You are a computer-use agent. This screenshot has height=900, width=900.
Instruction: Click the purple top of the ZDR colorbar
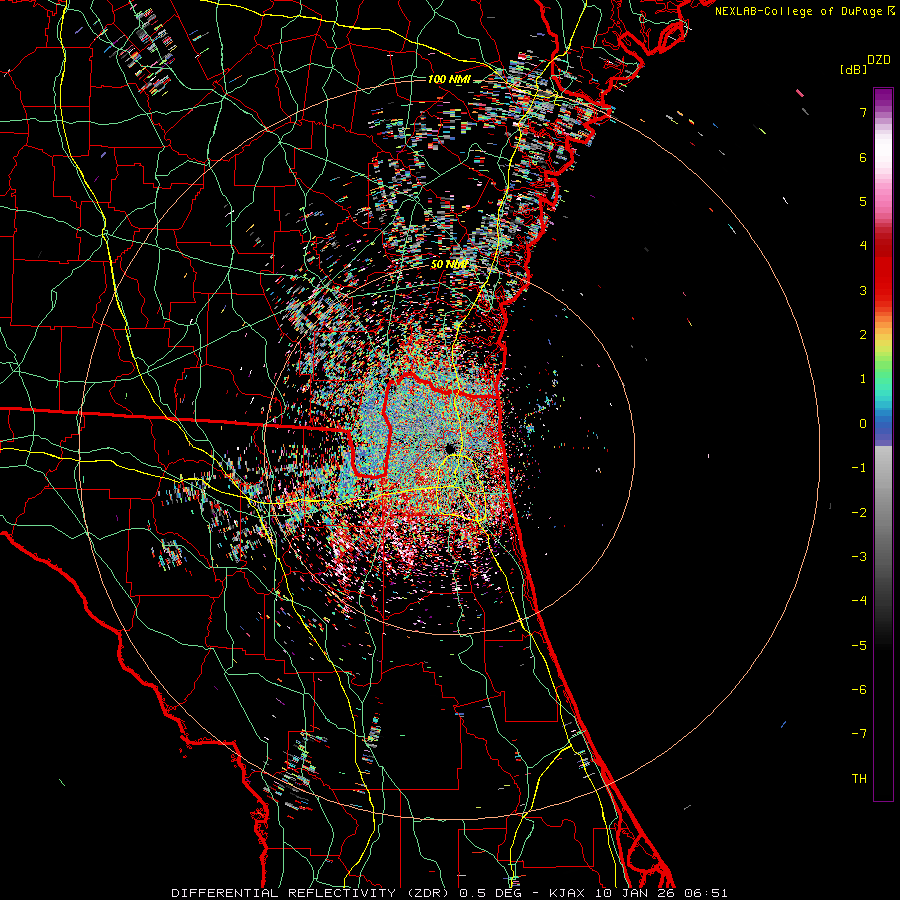coord(883,96)
